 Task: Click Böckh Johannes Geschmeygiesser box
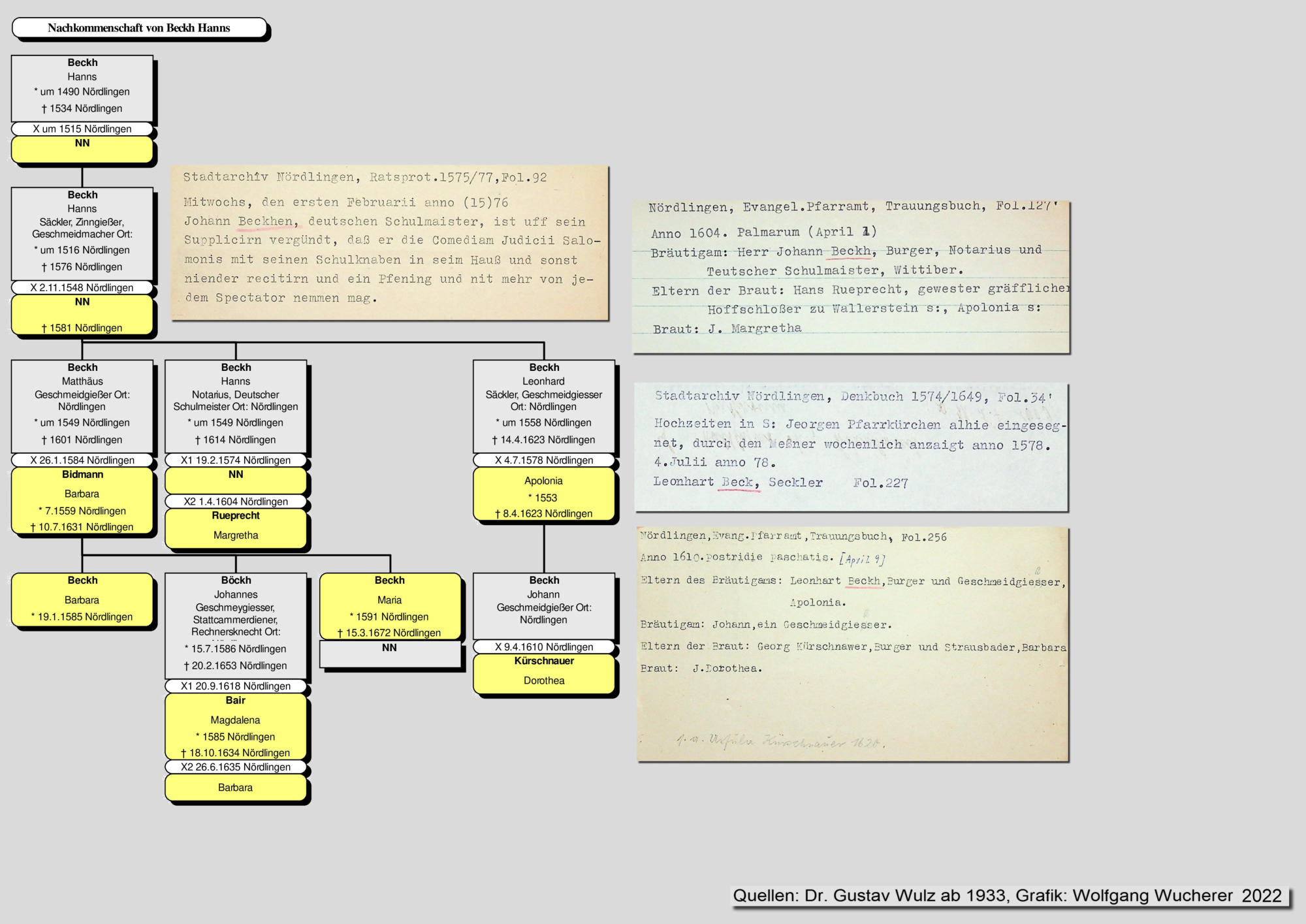[236, 625]
